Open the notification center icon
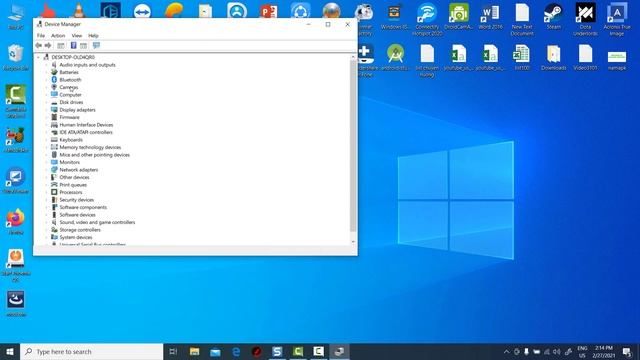The height and width of the screenshot is (360, 640). [627, 351]
